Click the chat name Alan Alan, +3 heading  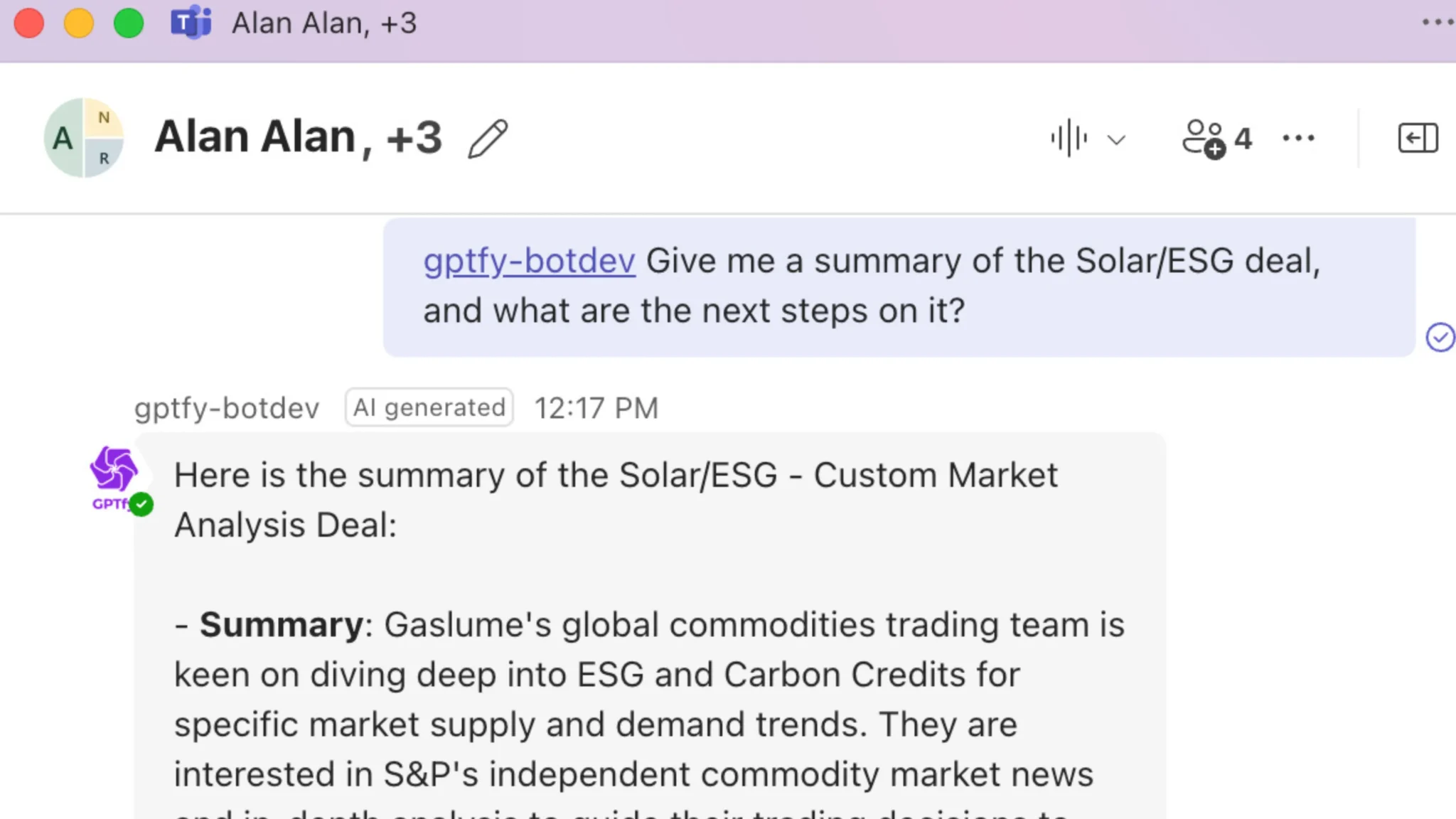[x=299, y=137]
